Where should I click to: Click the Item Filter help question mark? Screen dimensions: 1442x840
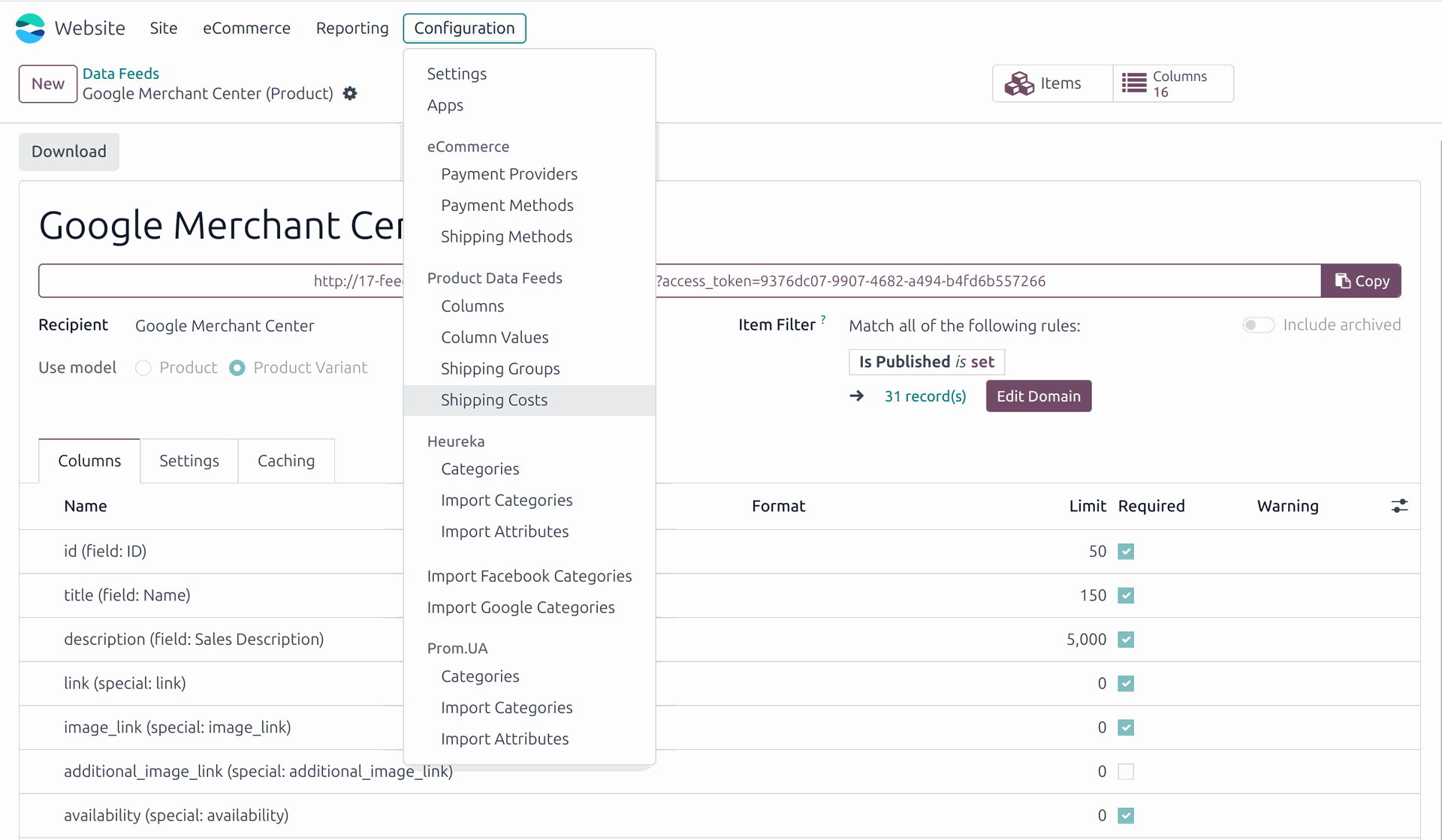coord(823,319)
